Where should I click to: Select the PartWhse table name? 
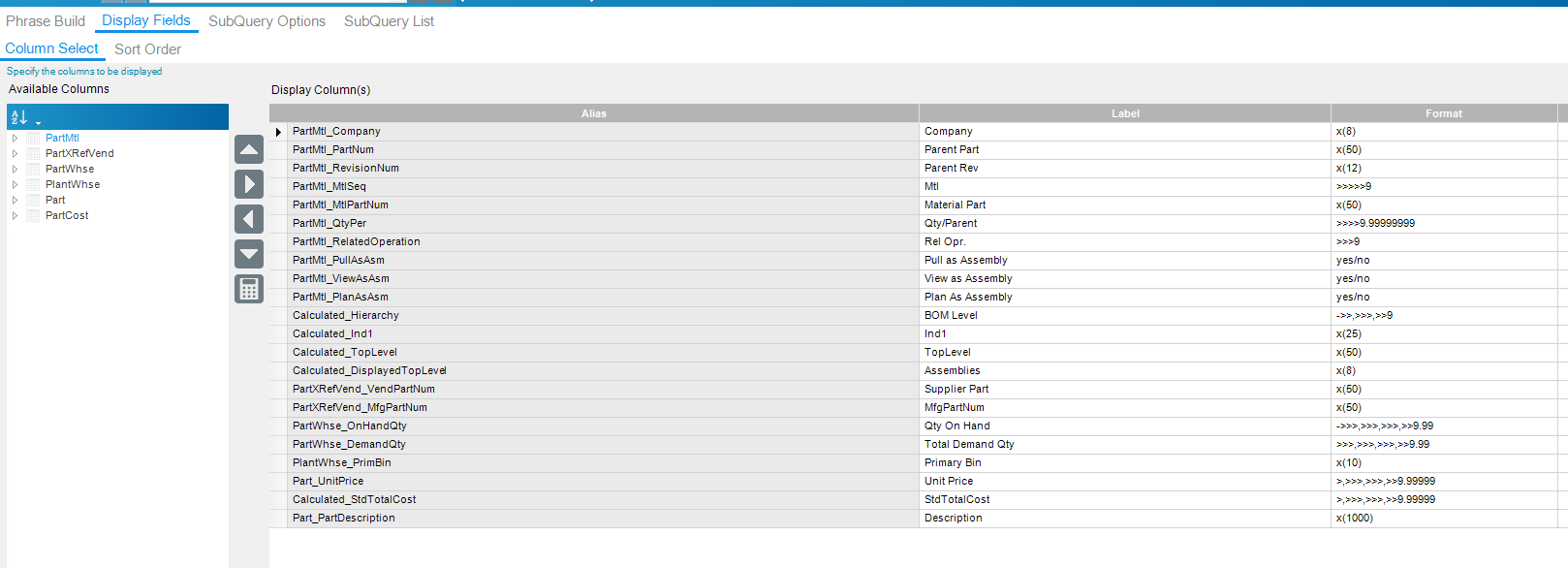[x=70, y=169]
